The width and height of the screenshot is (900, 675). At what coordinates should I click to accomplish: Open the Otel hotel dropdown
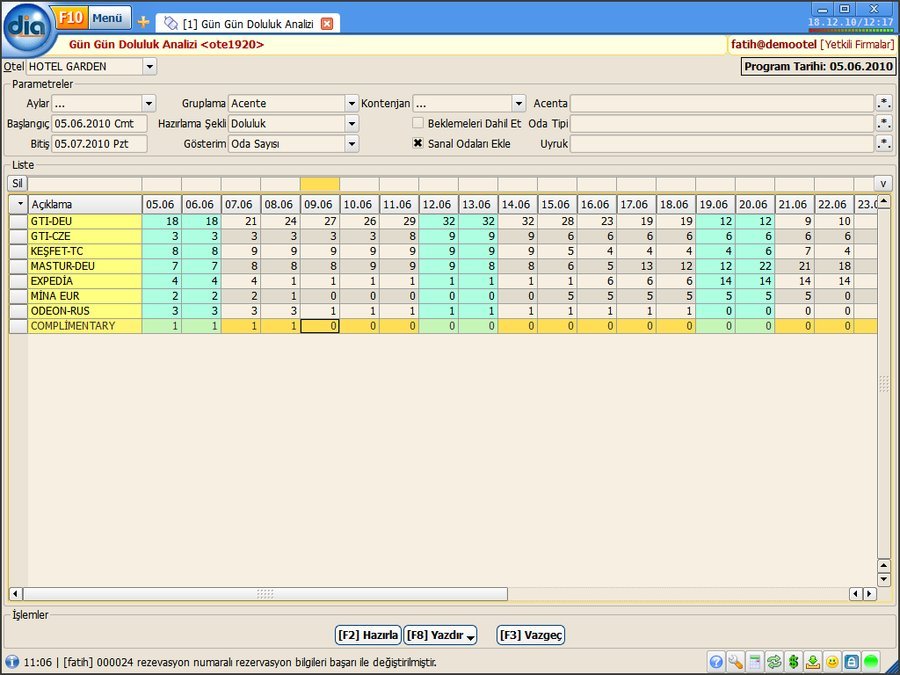coord(150,67)
